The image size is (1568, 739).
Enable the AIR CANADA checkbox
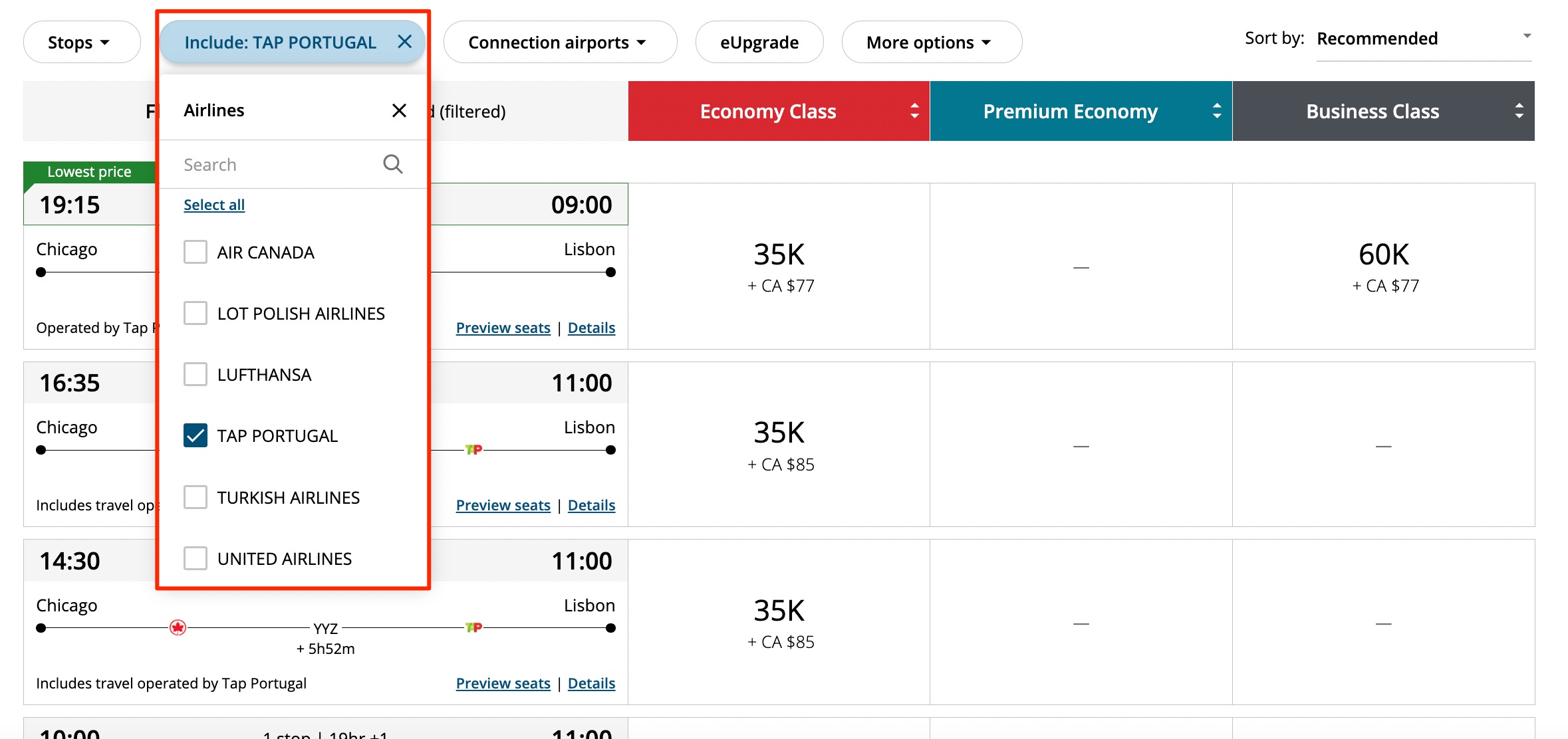pos(195,251)
